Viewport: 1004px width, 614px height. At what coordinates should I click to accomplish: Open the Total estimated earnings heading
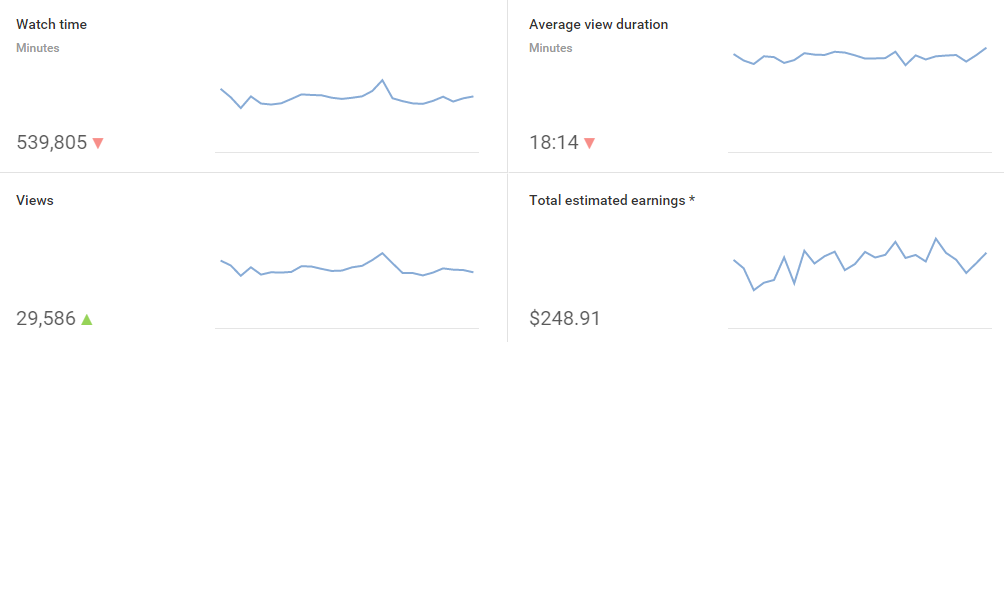pos(611,200)
